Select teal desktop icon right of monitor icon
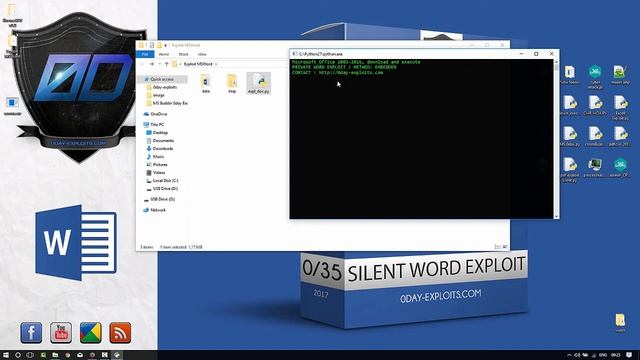 coord(620,167)
